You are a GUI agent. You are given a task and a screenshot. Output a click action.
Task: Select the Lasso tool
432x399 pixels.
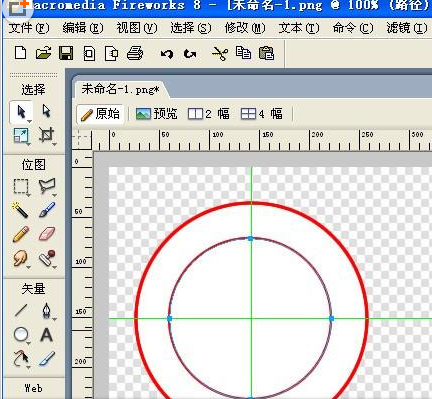pos(47,186)
